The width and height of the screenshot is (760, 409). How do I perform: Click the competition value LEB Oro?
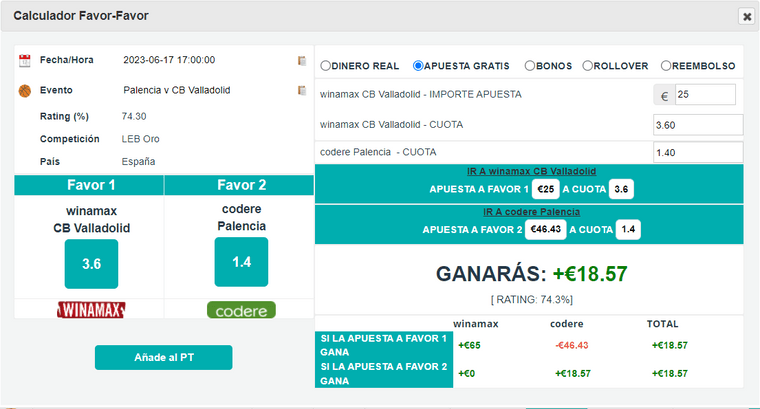click(141, 139)
